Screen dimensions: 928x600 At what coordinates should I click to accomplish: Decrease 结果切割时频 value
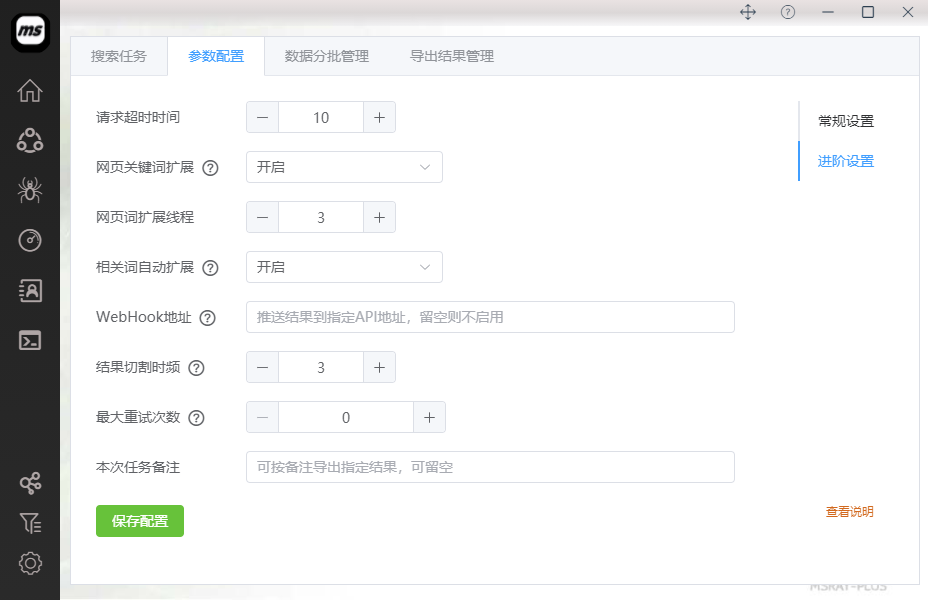(x=262, y=367)
